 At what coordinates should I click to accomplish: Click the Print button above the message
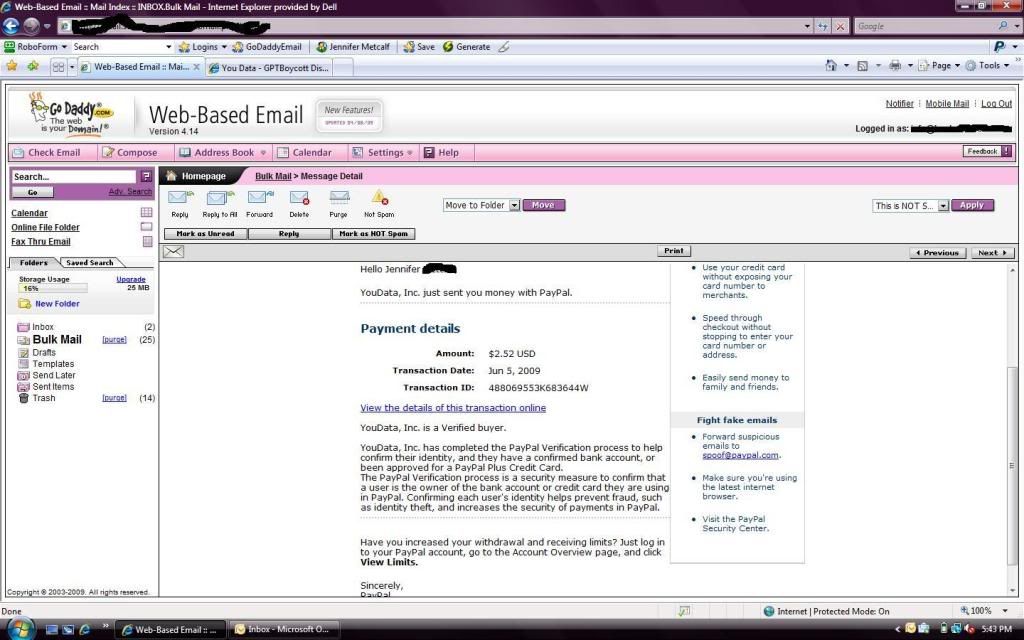pyautogui.click(x=673, y=251)
